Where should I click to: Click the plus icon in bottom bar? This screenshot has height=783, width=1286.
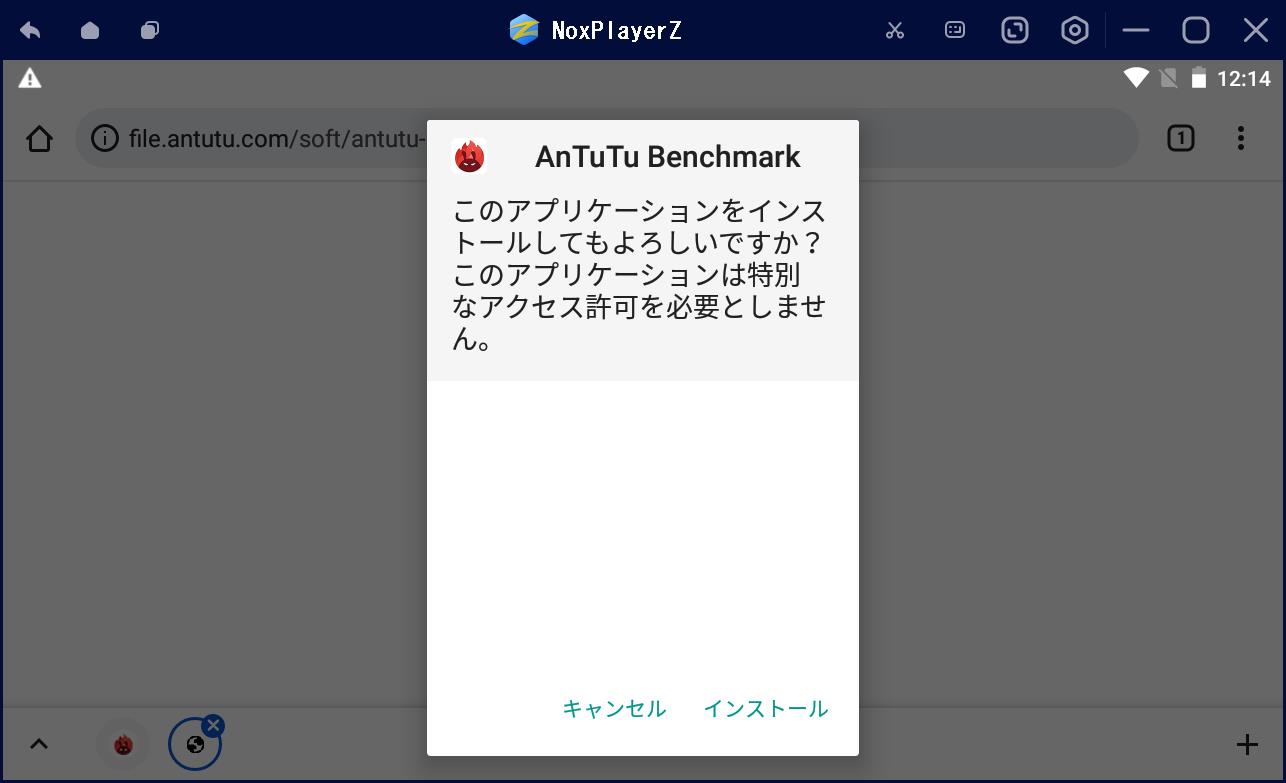1247,743
